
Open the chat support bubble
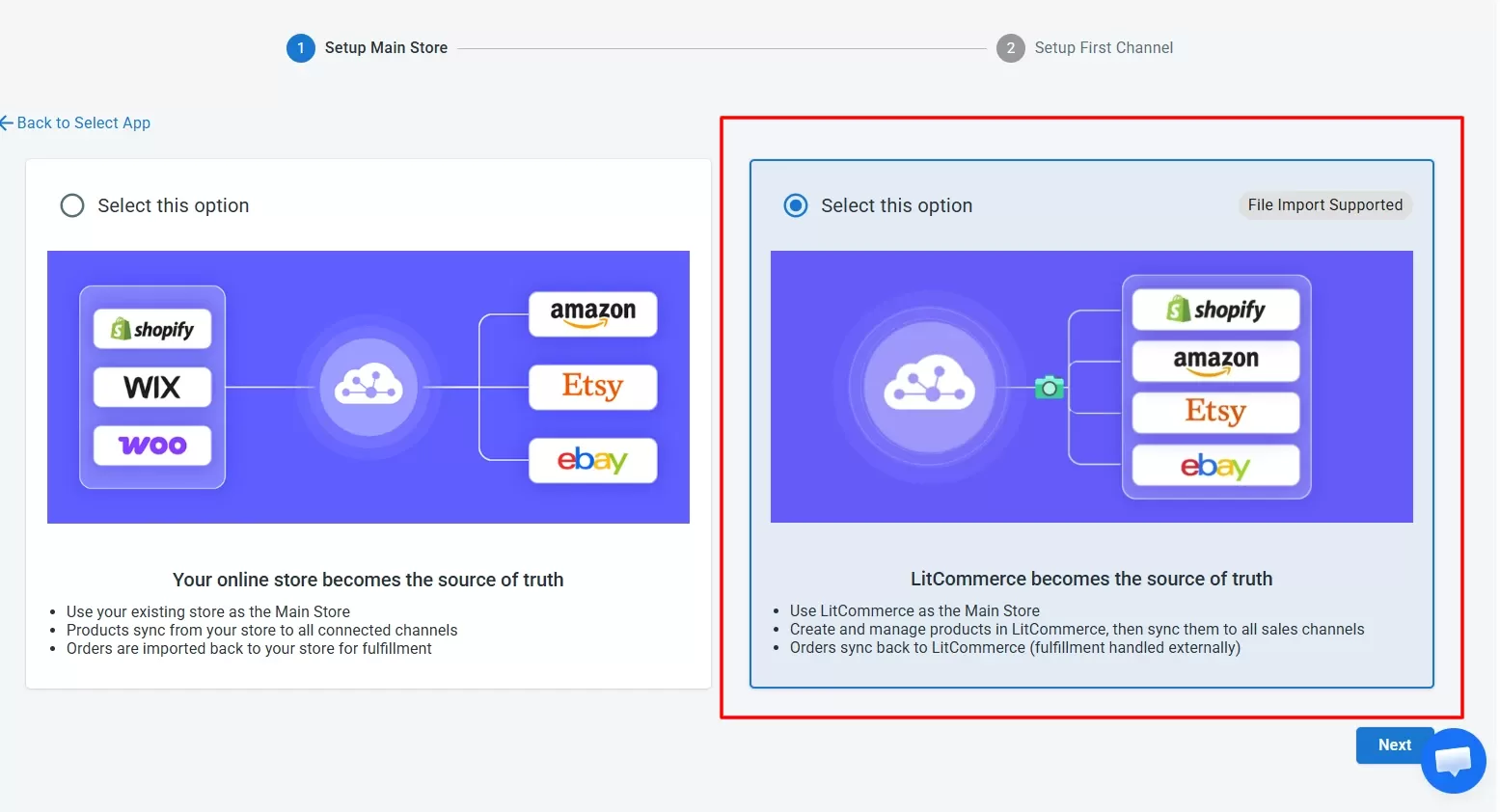[1453, 761]
